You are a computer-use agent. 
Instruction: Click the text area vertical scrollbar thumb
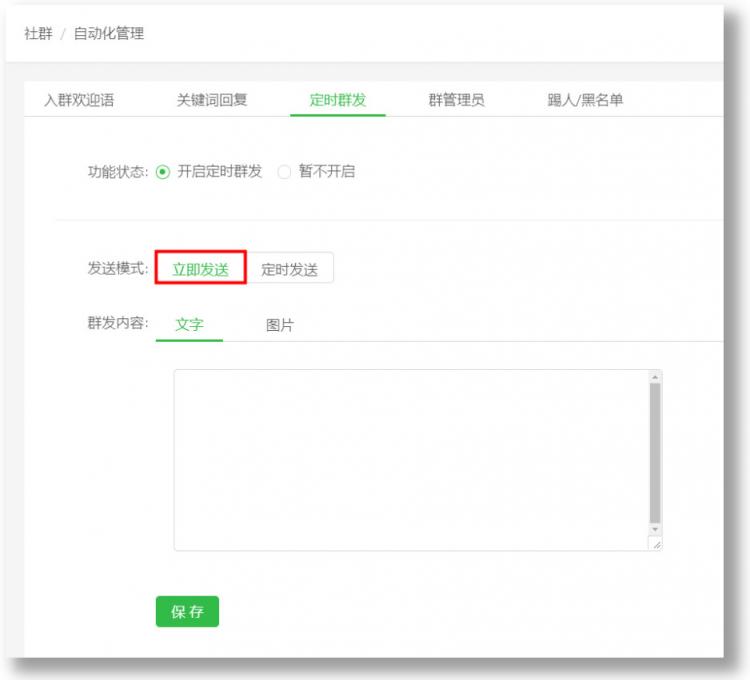[655, 453]
